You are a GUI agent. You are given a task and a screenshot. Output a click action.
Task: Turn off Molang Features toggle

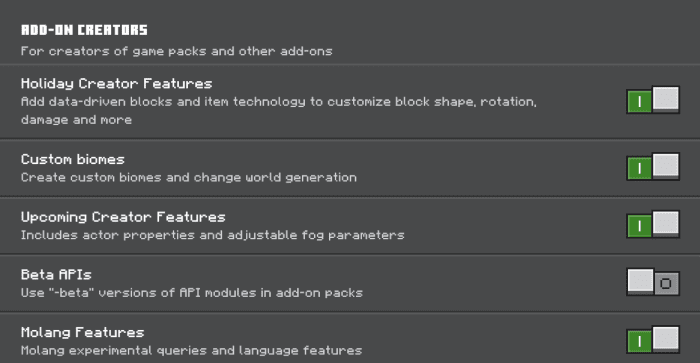tap(653, 340)
